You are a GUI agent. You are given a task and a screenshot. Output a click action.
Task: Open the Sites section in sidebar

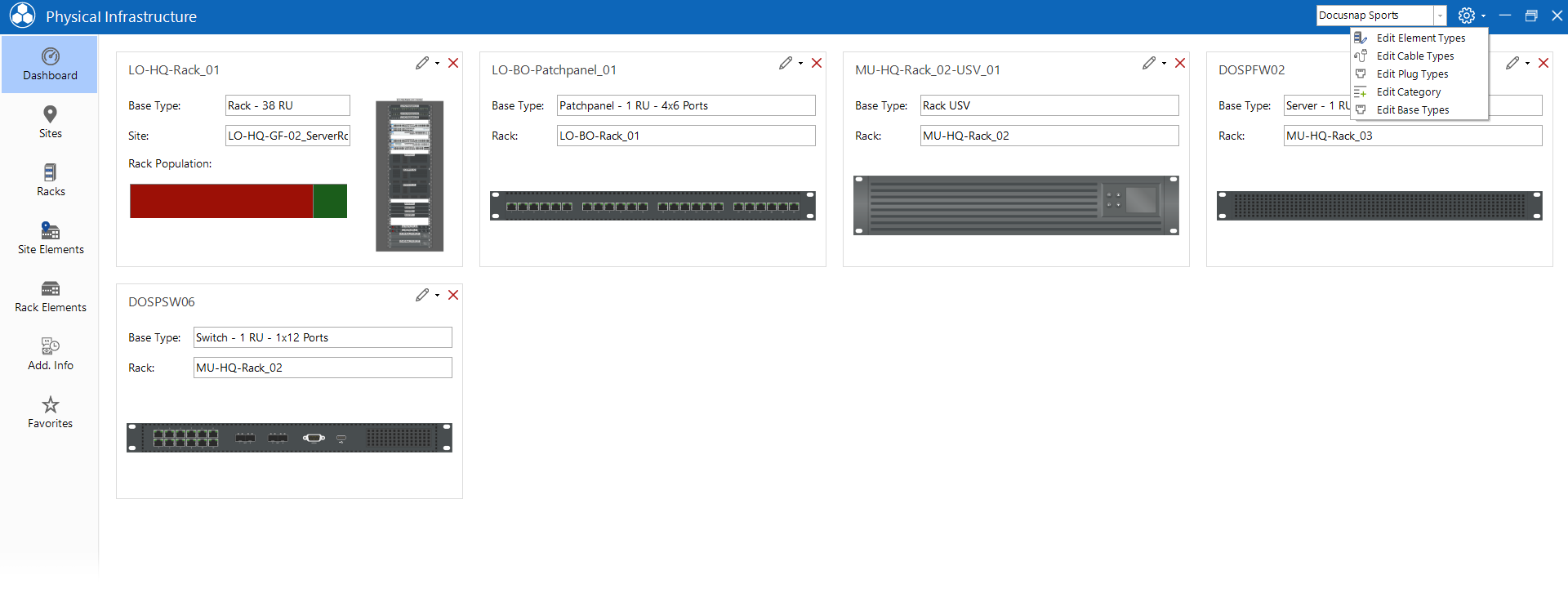pos(50,122)
